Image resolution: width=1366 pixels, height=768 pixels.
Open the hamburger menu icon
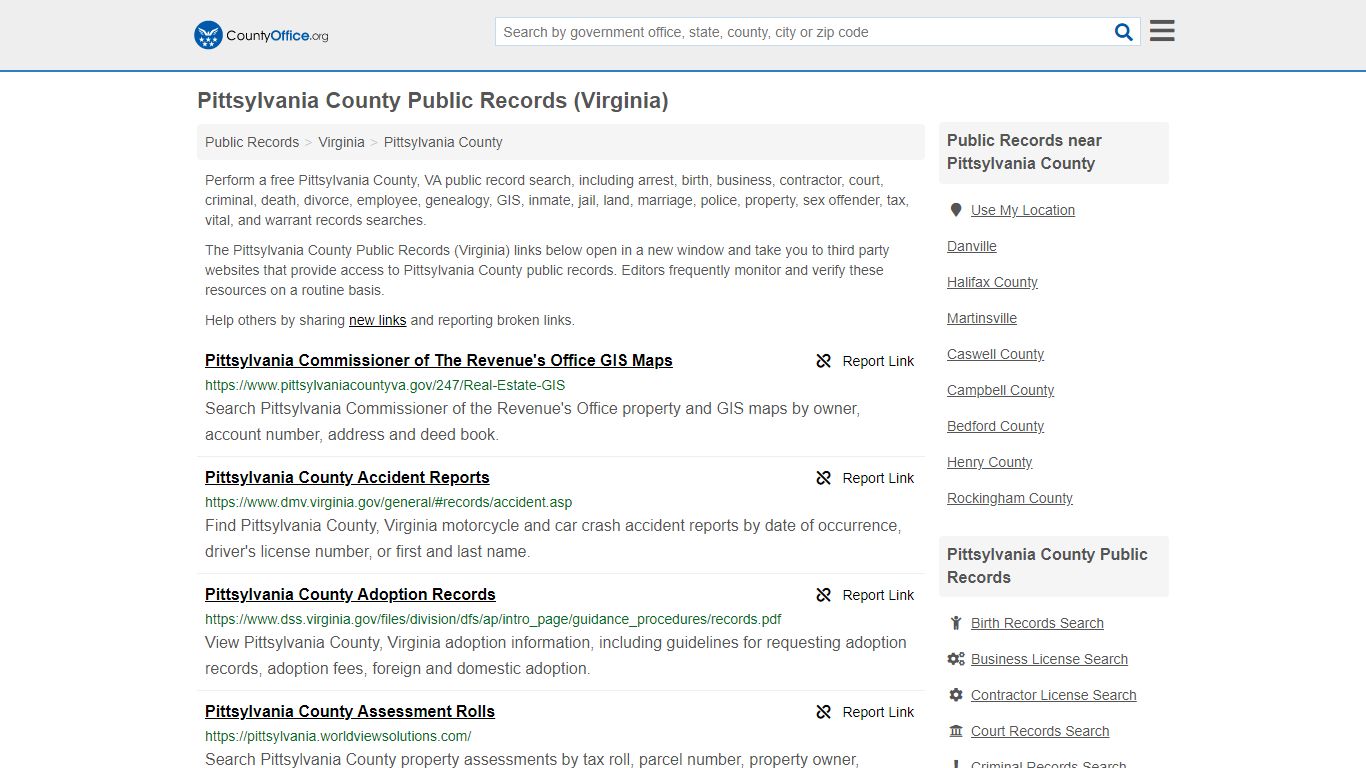point(1162,31)
